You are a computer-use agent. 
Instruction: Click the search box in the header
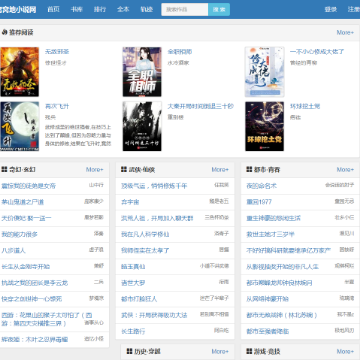click(185, 9)
